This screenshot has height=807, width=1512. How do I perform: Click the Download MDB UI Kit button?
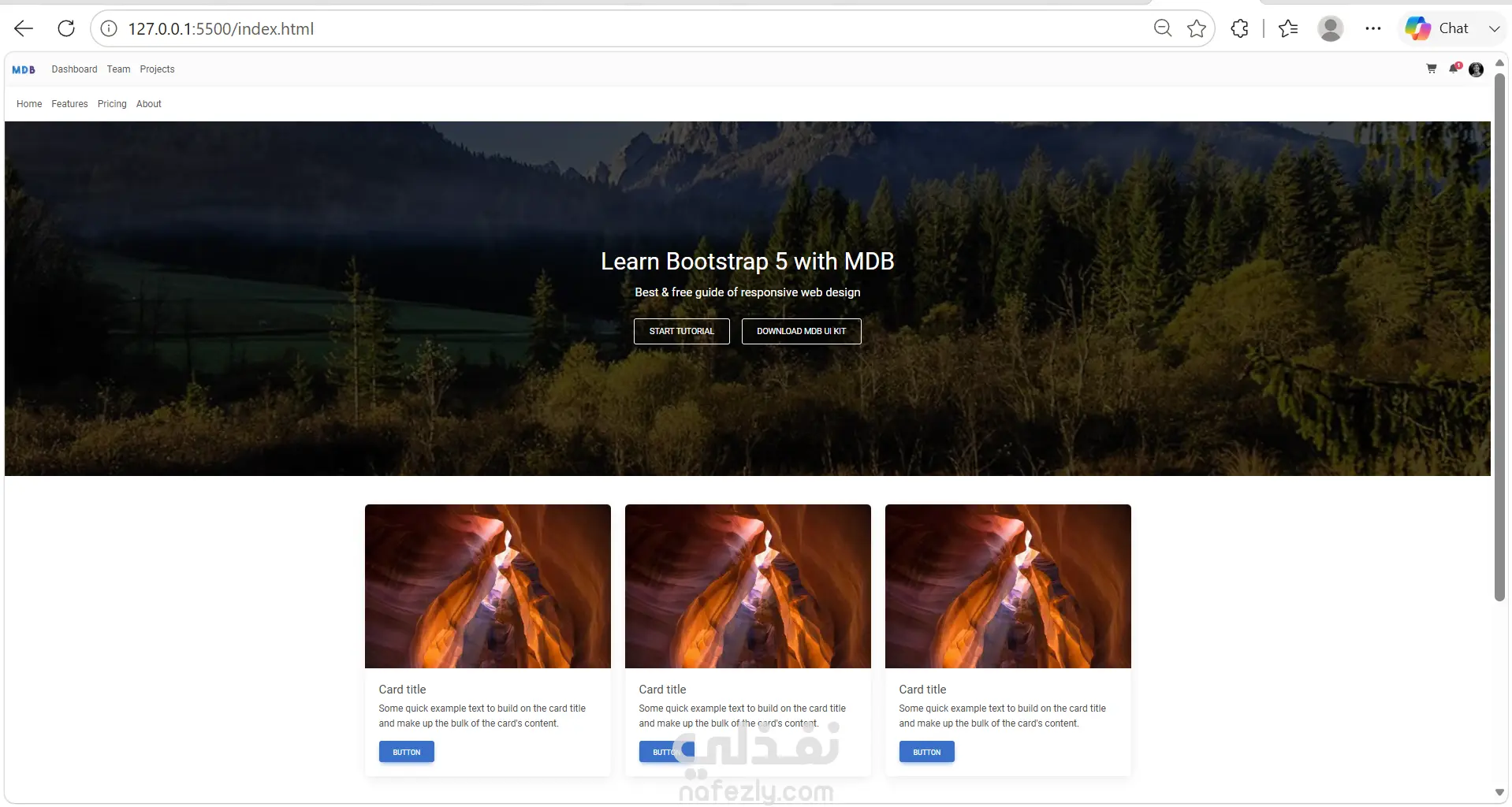(802, 331)
